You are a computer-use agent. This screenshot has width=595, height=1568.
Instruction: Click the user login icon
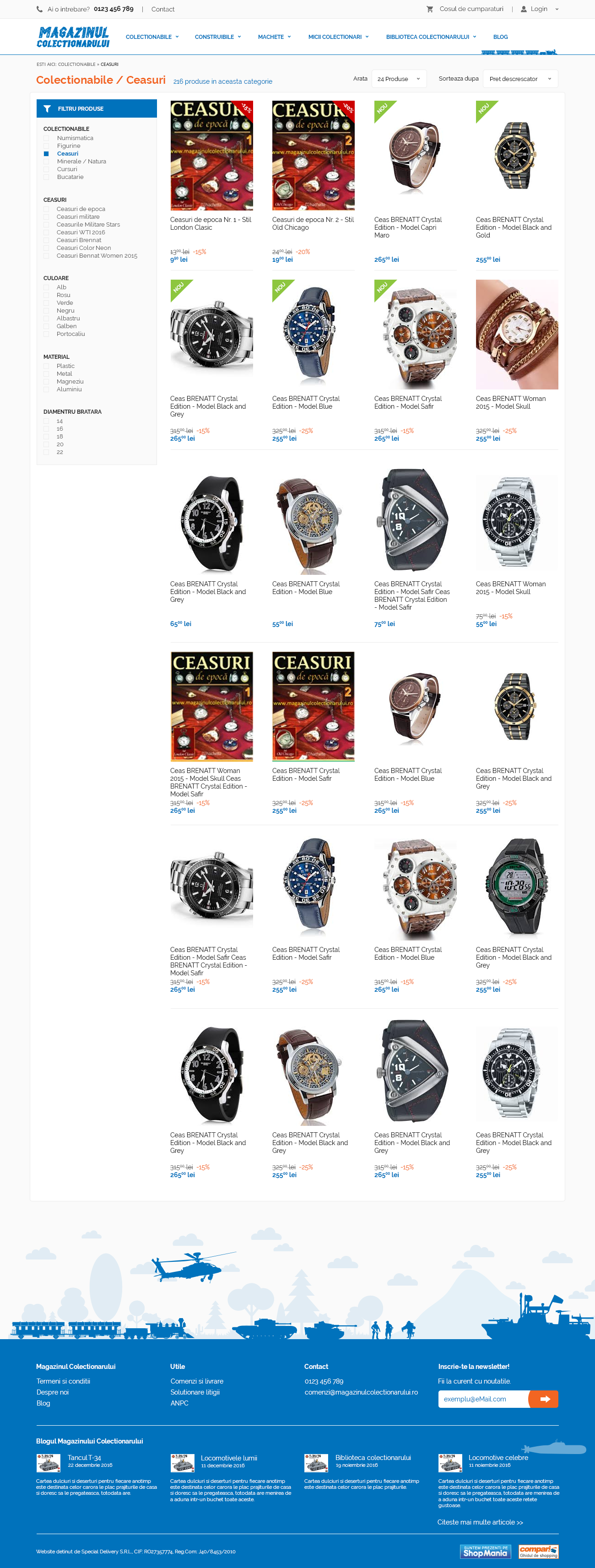[x=524, y=9]
